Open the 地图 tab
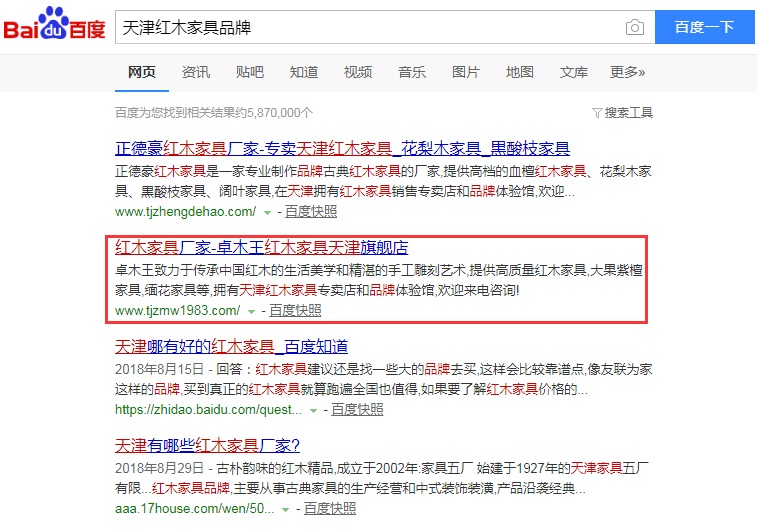This screenshot has width=757, height=529. point(520,72)
